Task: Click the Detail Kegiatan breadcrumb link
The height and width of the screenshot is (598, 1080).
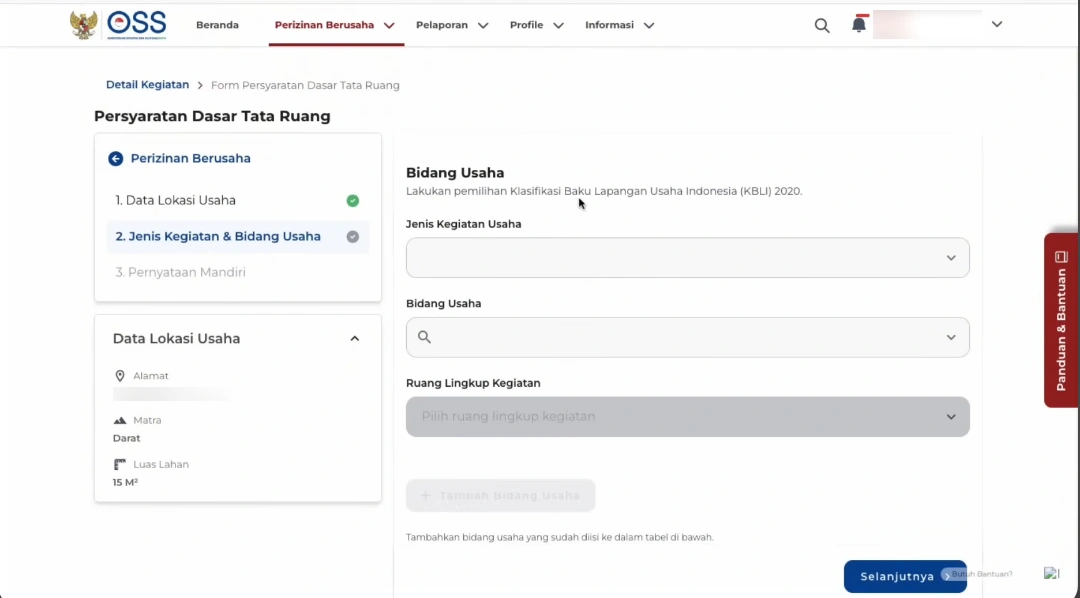Action: pos(147,85)
